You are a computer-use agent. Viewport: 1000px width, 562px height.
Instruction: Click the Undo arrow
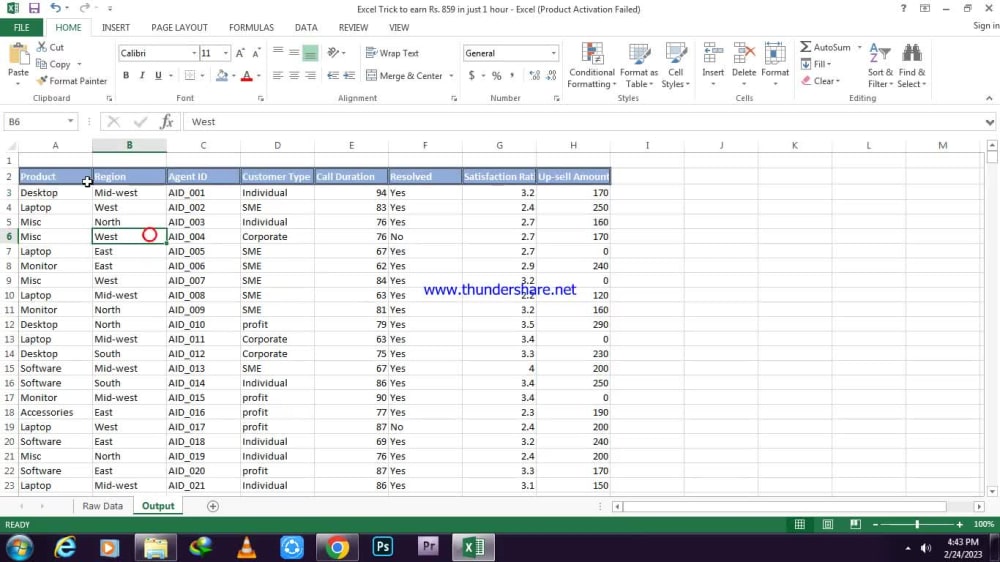(55, 8)
